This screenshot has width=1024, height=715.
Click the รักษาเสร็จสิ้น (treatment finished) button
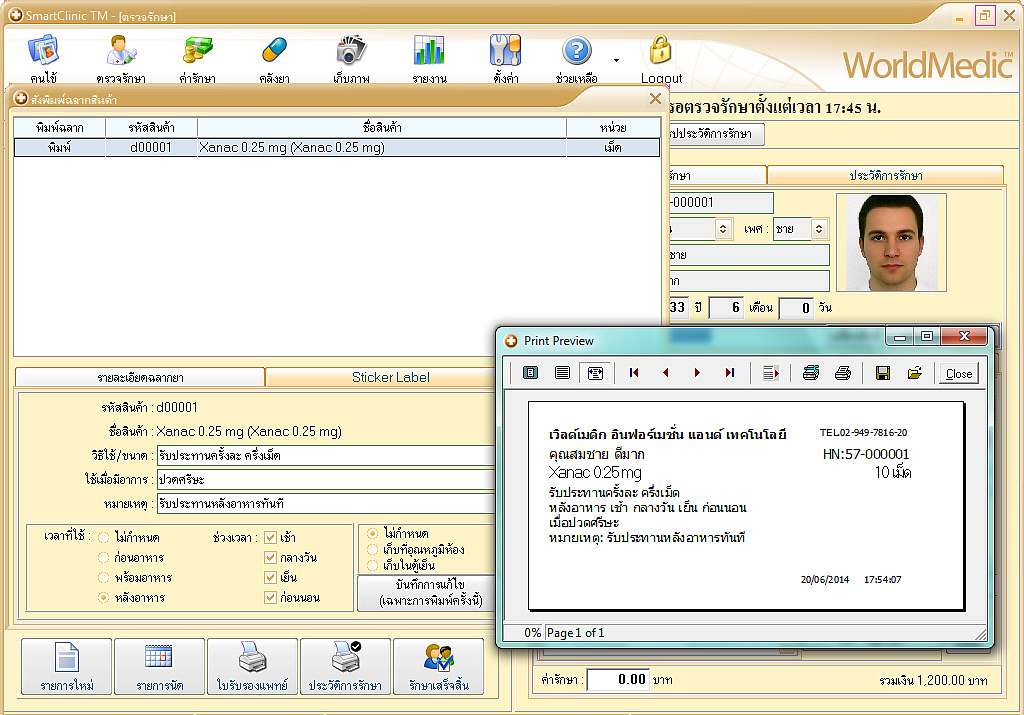click(x=438, y=667)
